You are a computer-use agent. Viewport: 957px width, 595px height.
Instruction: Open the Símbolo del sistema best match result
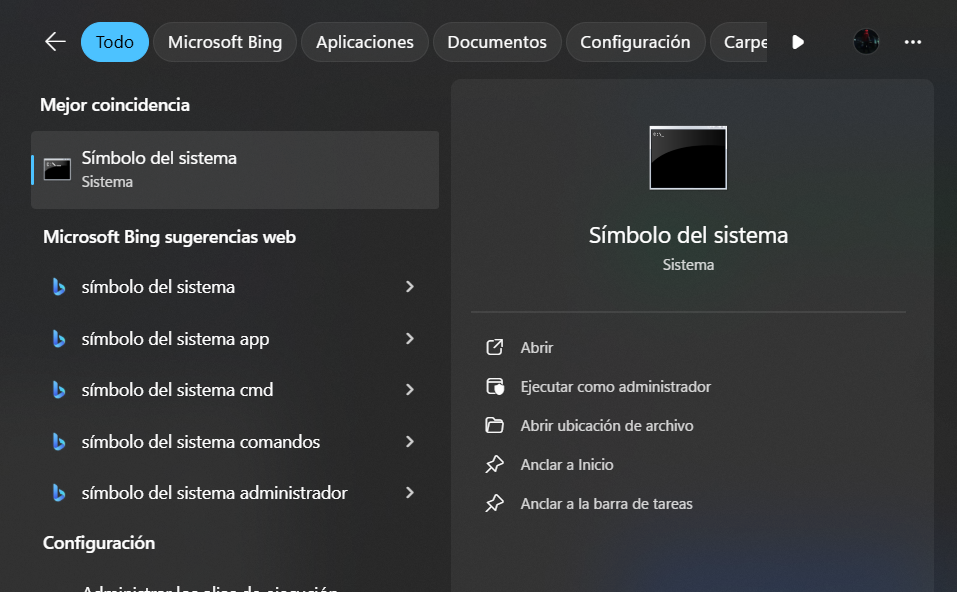(235, 170)
